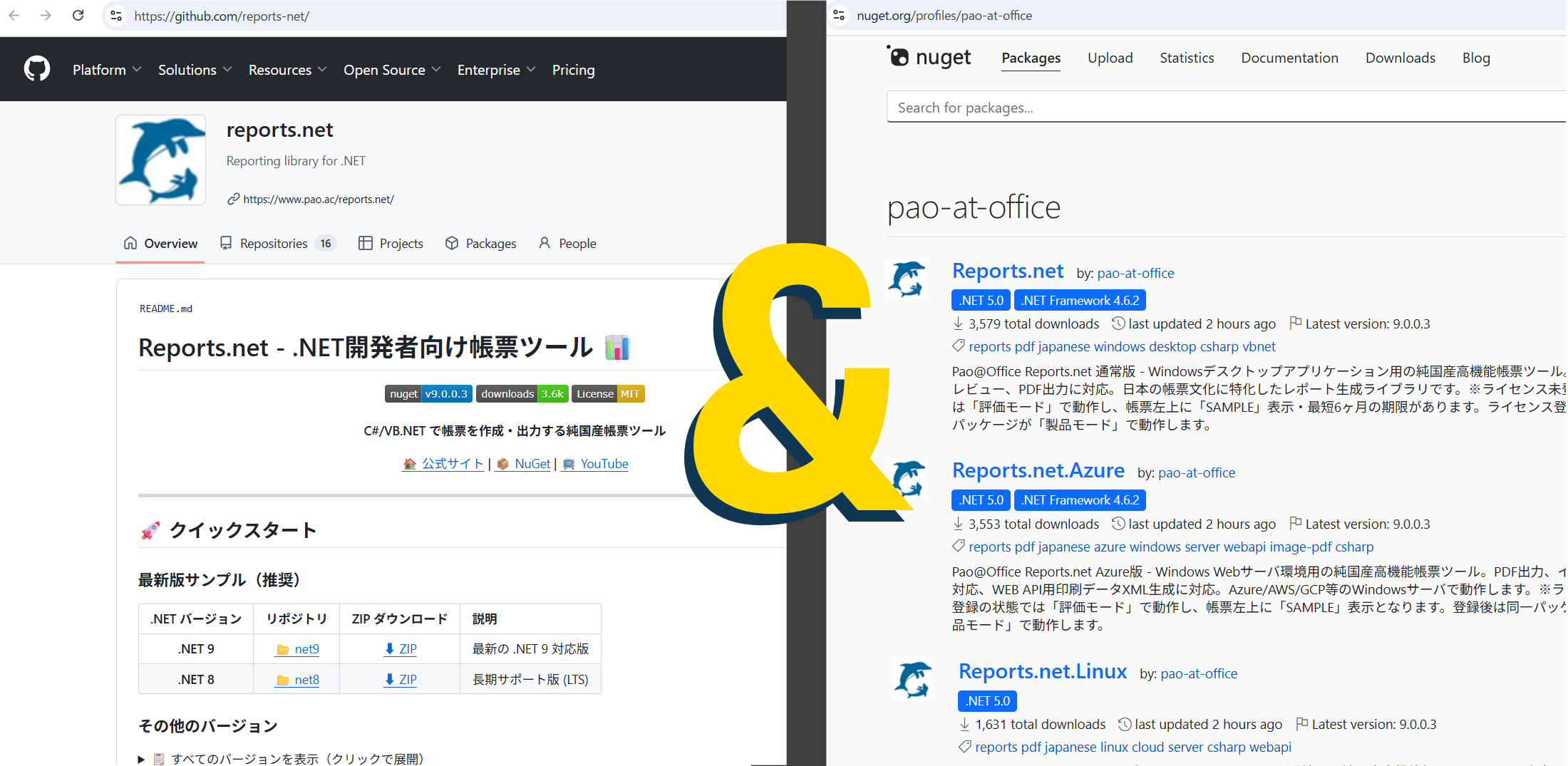Click the YouTube link in the README
The image size is (1568, 766).
pos(604,463)
